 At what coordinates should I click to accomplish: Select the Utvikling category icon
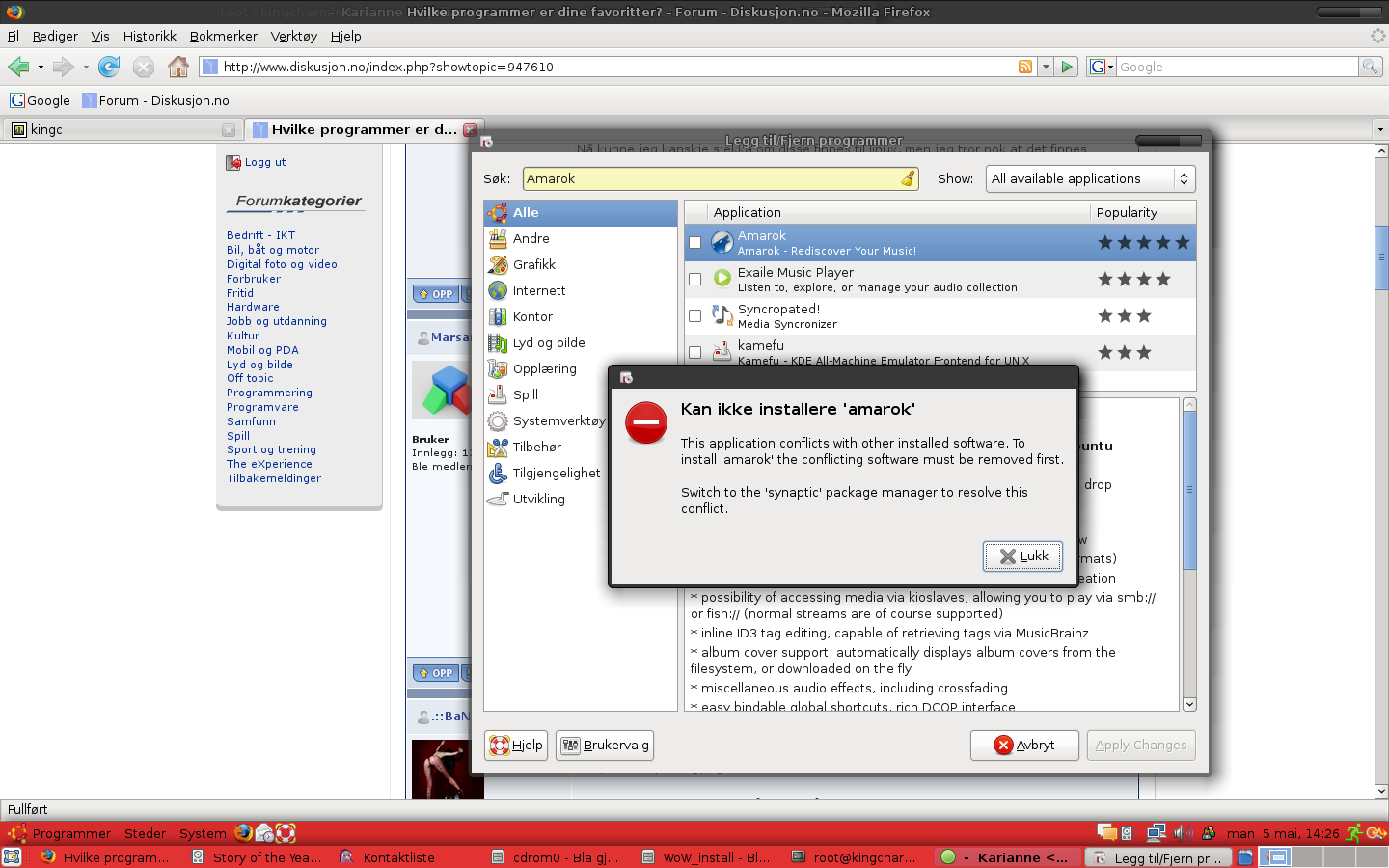[x=498, y=500]
